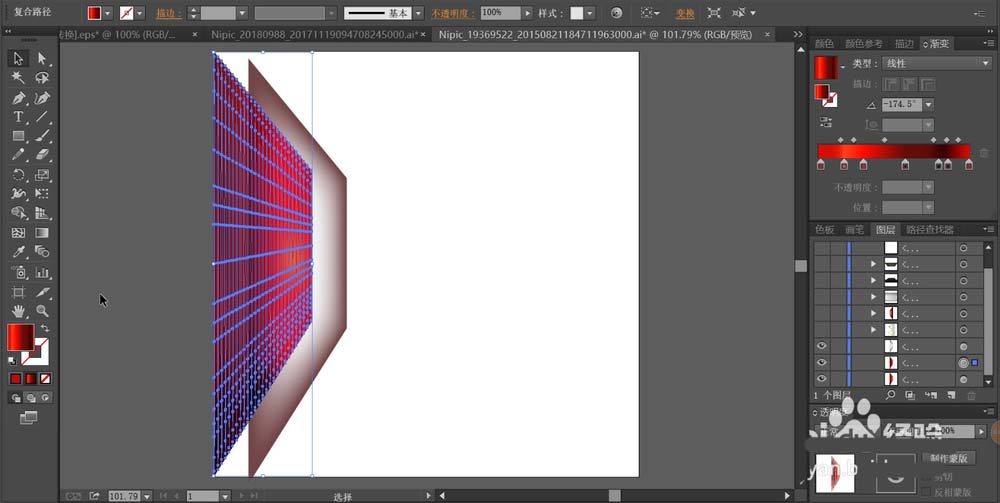Select the Selection (black arrow) tool
The height and width of the screenshot is (503, 1000).
point(18,59)
